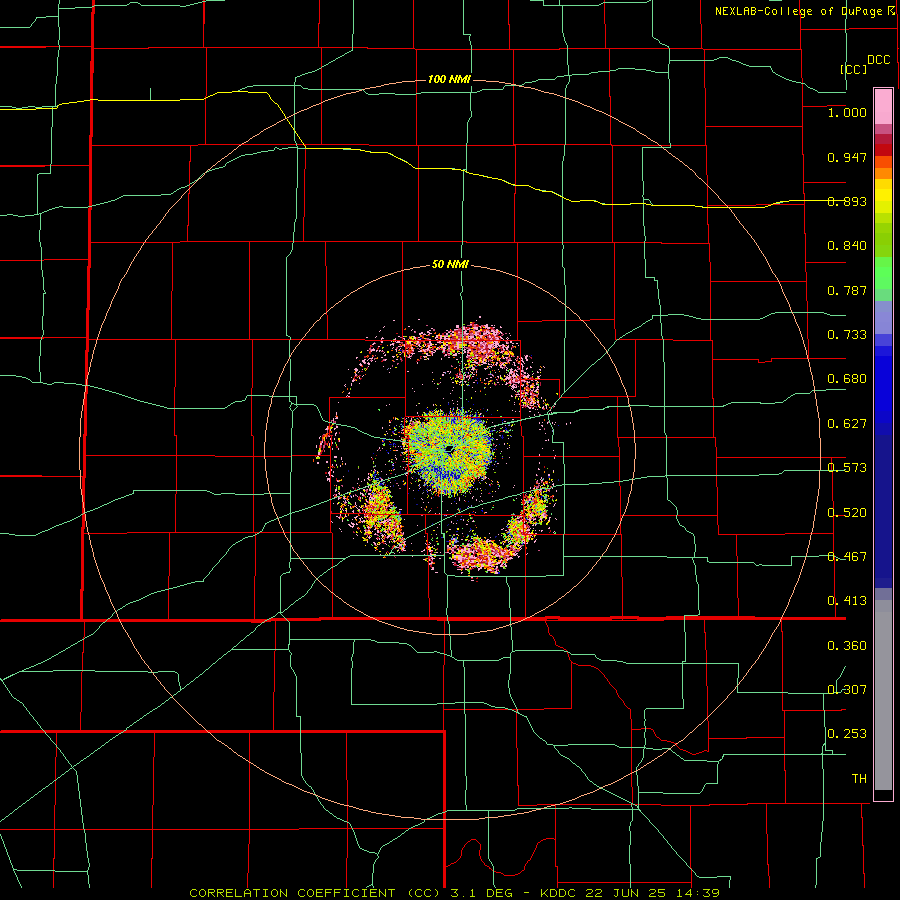The height and width of the screenshot is (900, 900).
Task: Click the bright blue color bar segment
Action: pos(883,389)
